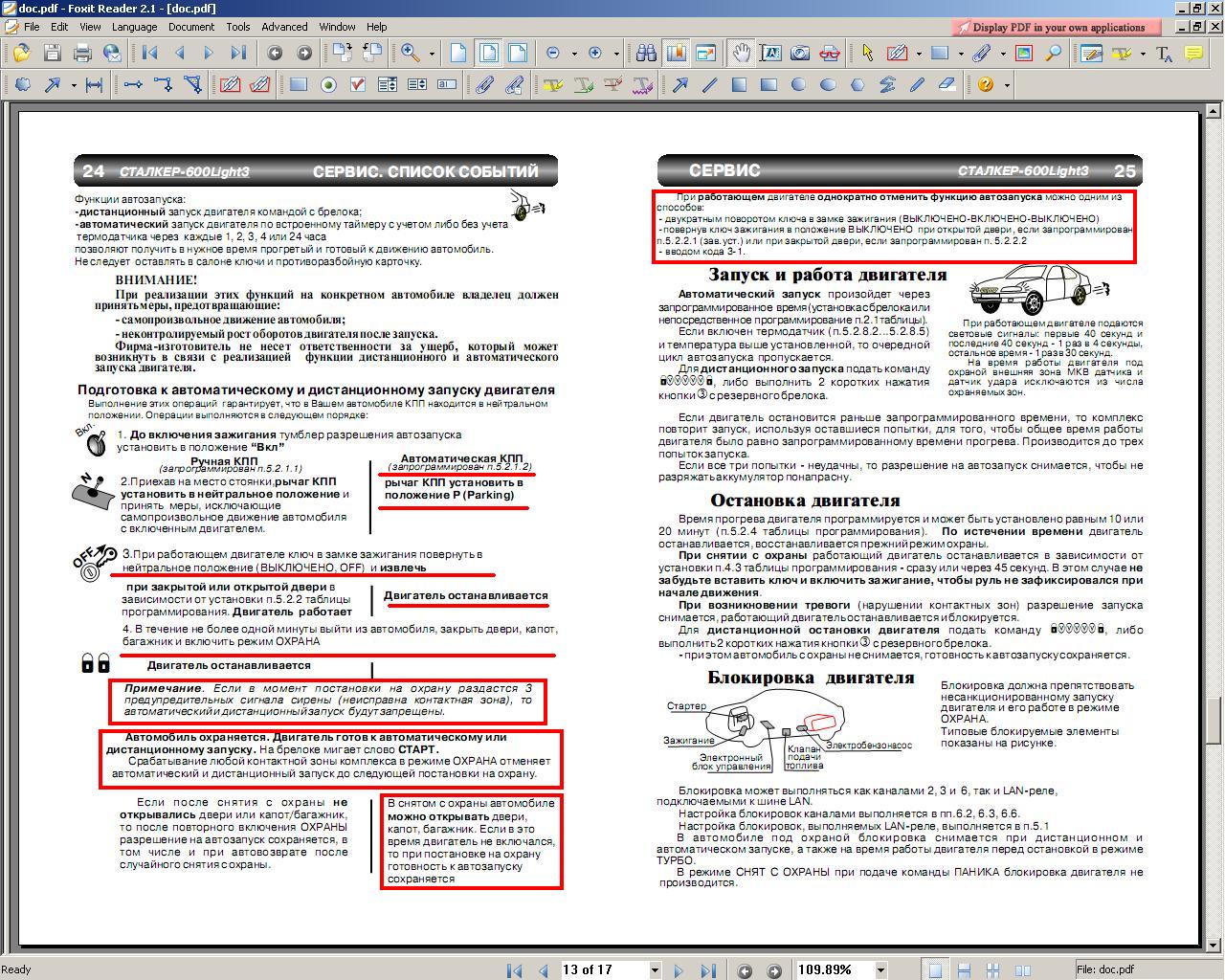Viewport: 1225px width, 980px height.
Task: Click the vertical scrollbar thumb
Action: pos(1215,721)
